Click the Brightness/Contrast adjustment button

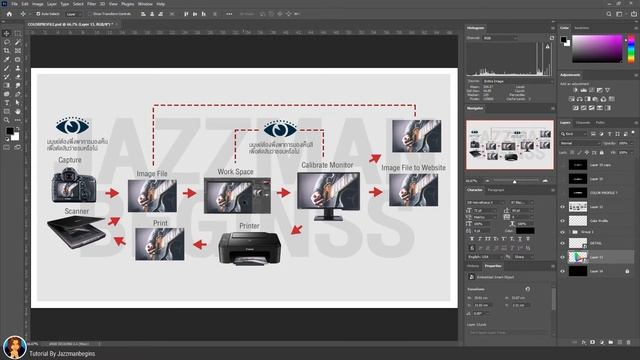(575, 90)
